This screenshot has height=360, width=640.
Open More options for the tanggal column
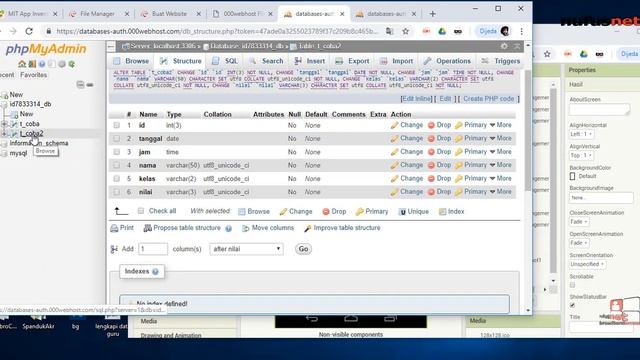click(x=501, y=138)
